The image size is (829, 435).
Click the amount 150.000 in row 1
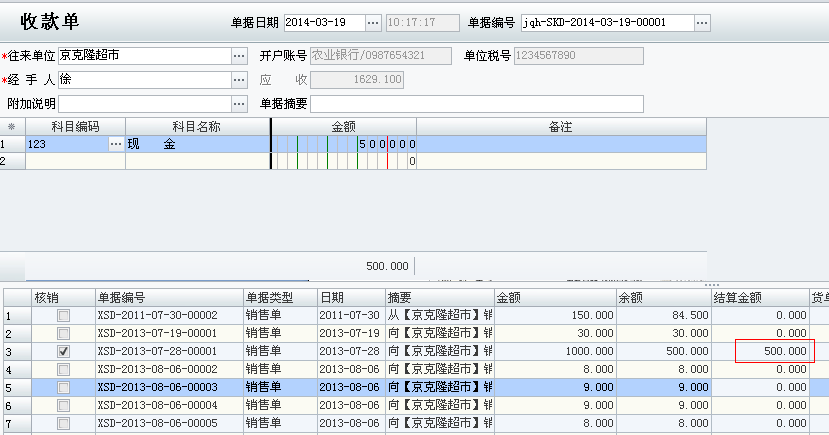click(555, 316)
